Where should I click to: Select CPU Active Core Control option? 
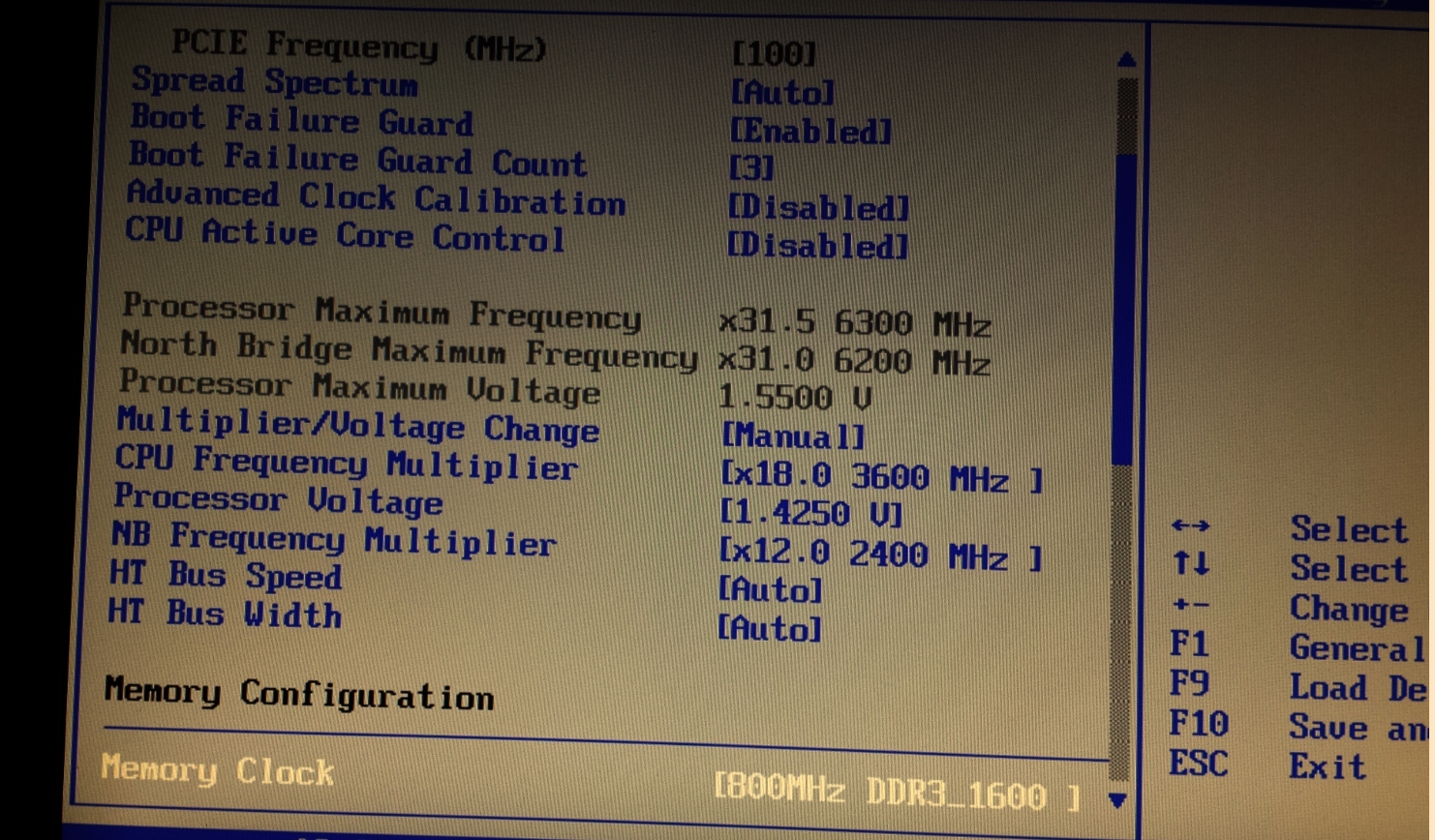pyautogui.click(x=345, y=234)
